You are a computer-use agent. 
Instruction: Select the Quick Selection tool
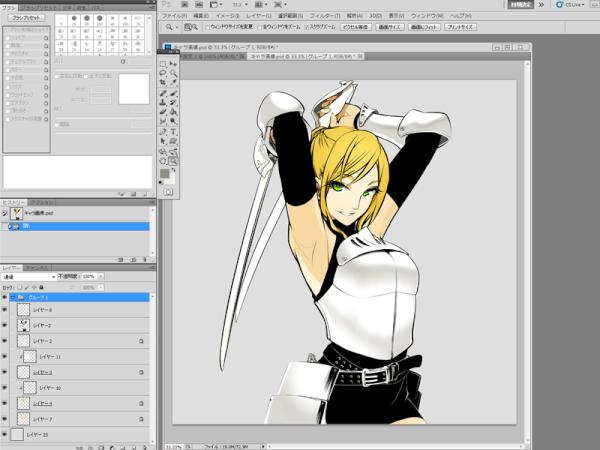tap(173, 73)
